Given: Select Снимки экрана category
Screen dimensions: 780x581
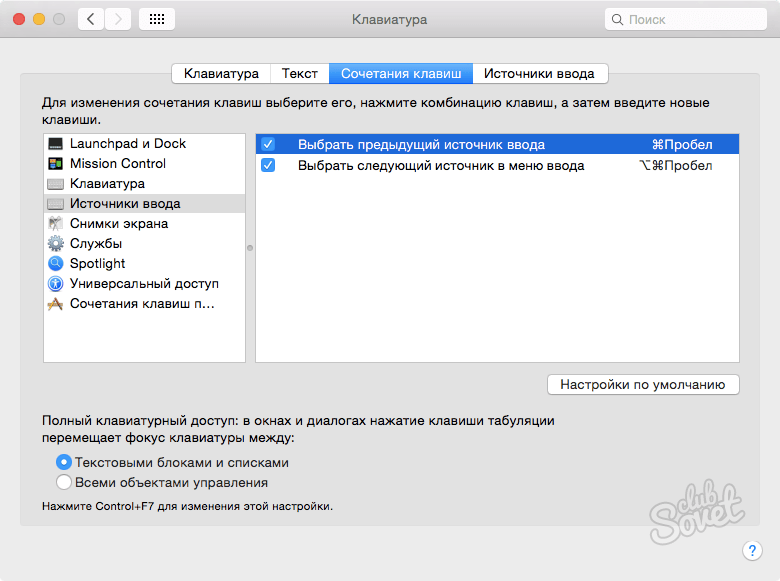Looking at the screenshot, I should click(x=144, y=223).
